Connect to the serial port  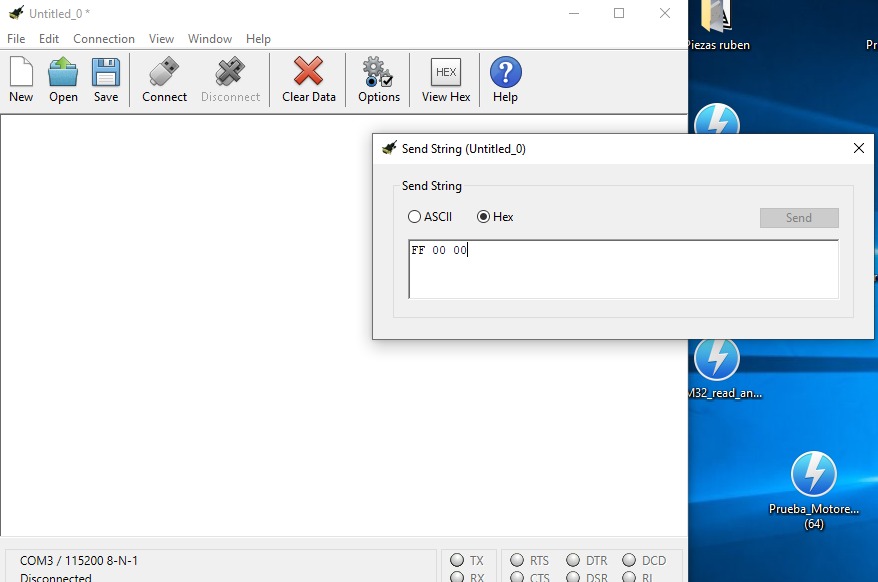(164, 80)
